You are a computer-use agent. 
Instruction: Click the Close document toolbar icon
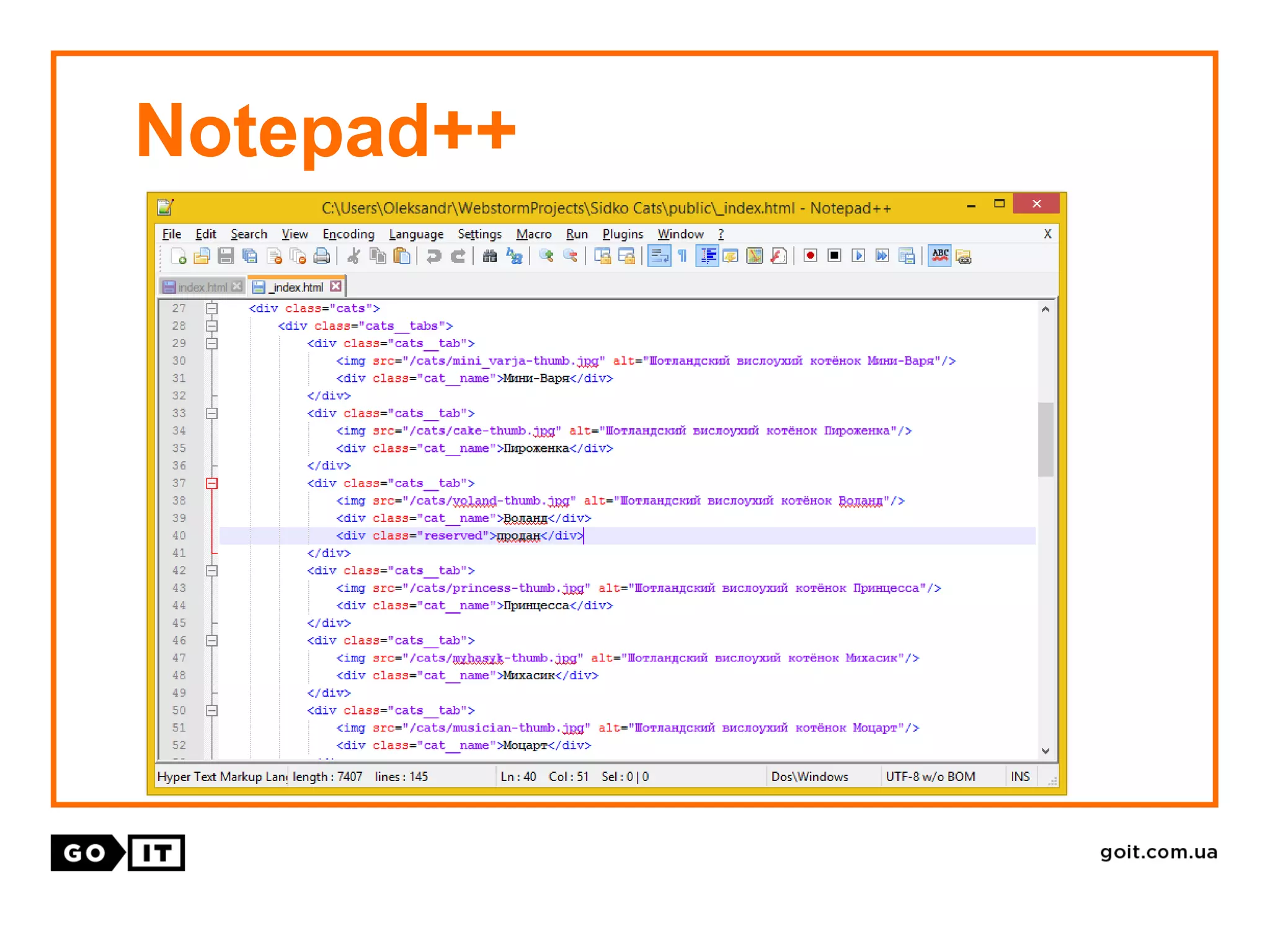click(x=274, y=256)
